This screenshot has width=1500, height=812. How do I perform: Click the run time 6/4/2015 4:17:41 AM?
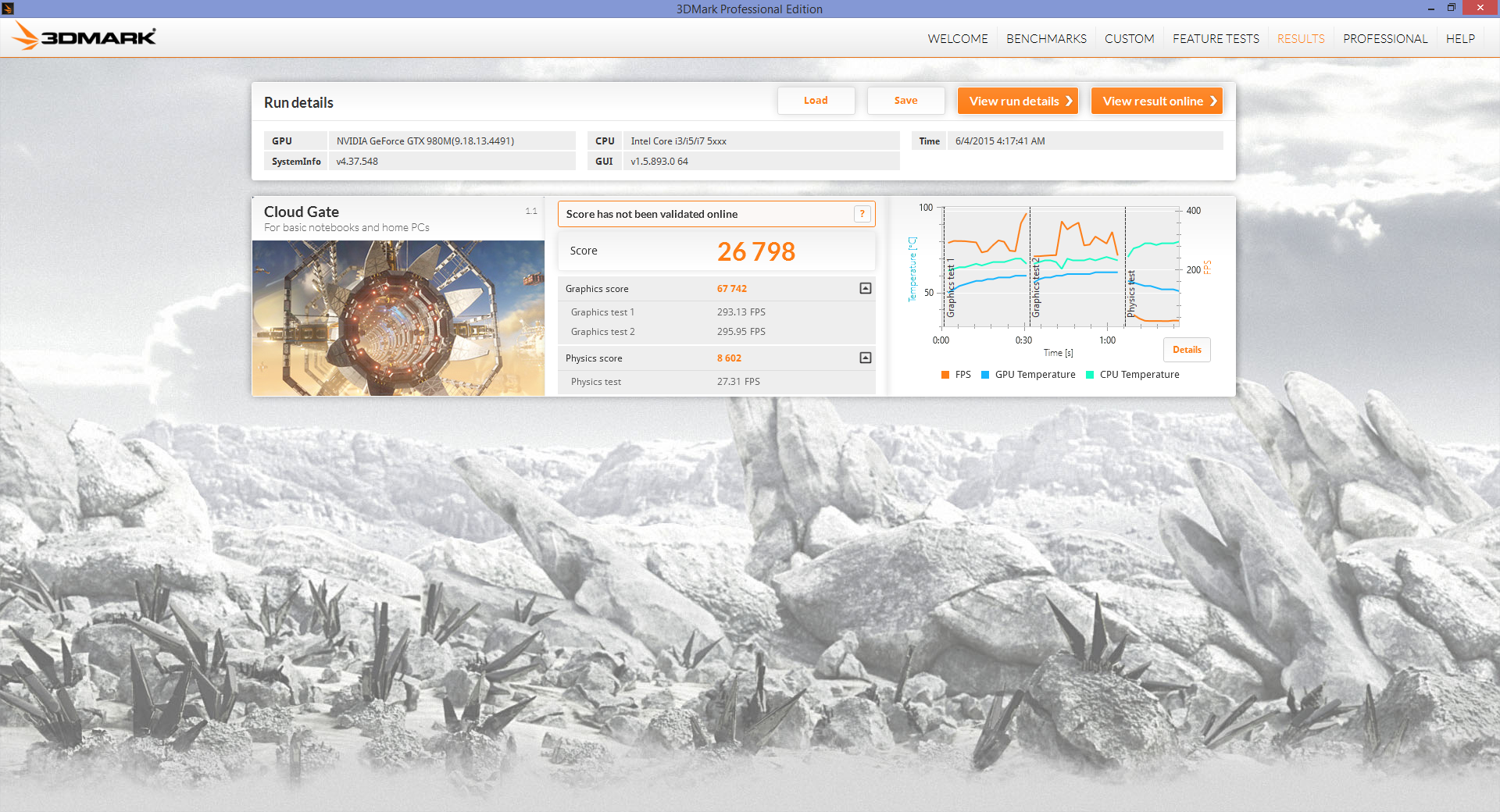coord(1000,141)
